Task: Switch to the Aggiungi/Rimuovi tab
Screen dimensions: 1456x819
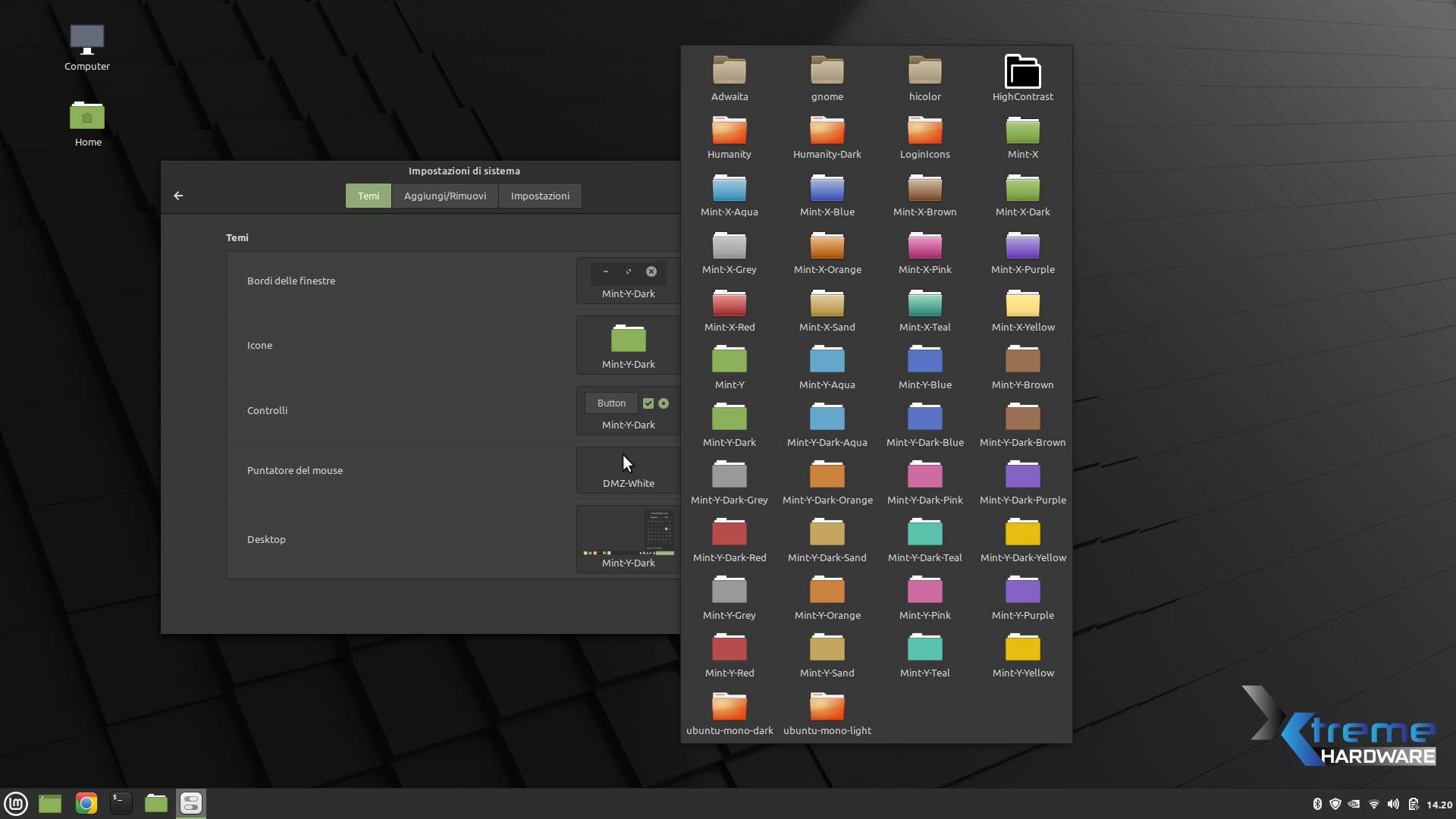Action: point(444,196)
